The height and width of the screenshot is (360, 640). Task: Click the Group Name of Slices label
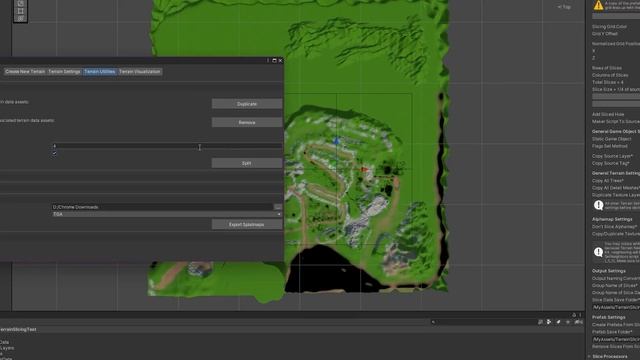coord(615,286)
